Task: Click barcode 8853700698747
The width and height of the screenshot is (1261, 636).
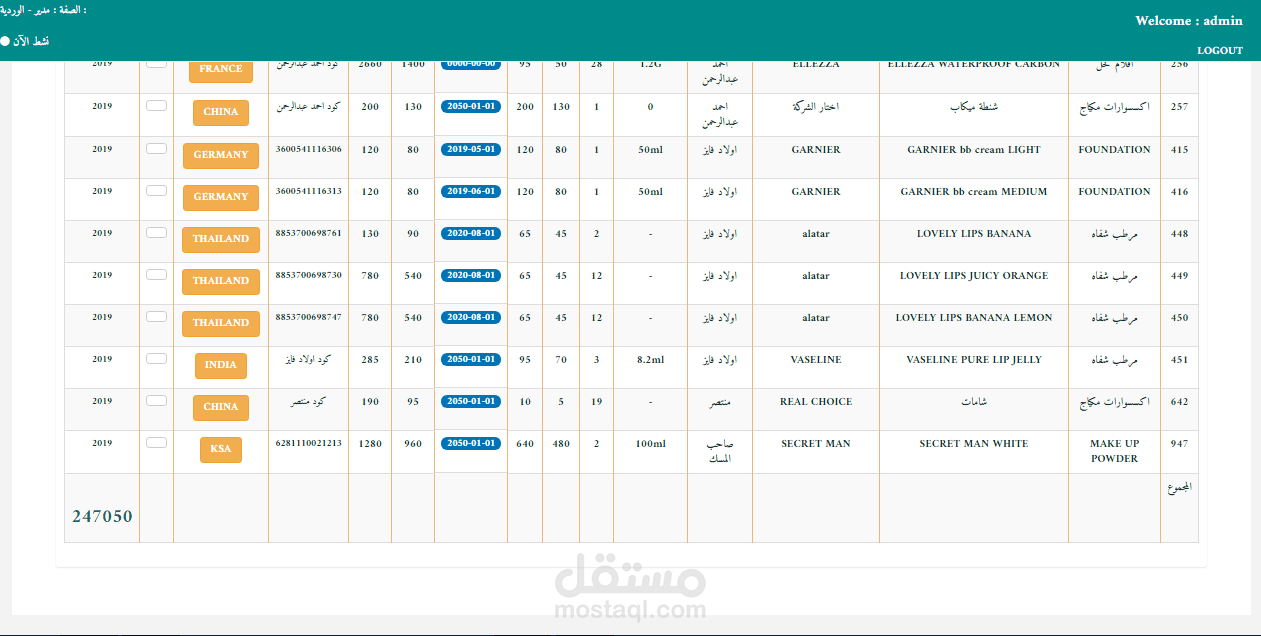Action: 308,317
